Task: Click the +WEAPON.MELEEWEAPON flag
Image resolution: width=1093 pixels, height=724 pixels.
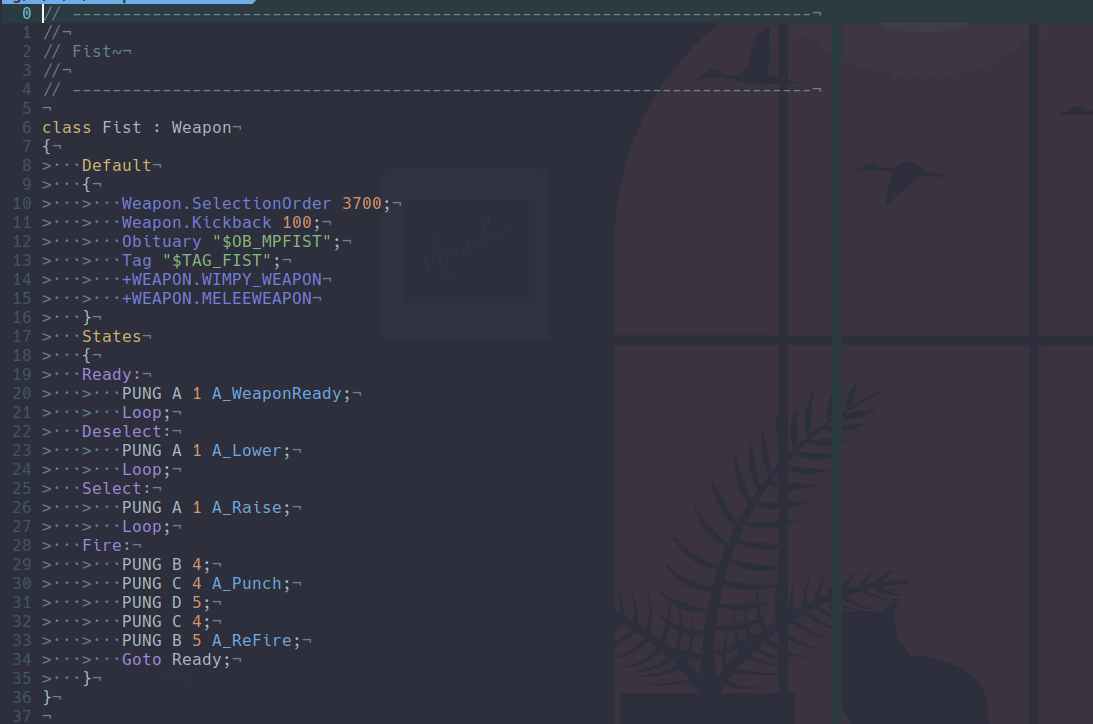Action: click(221, 298)
